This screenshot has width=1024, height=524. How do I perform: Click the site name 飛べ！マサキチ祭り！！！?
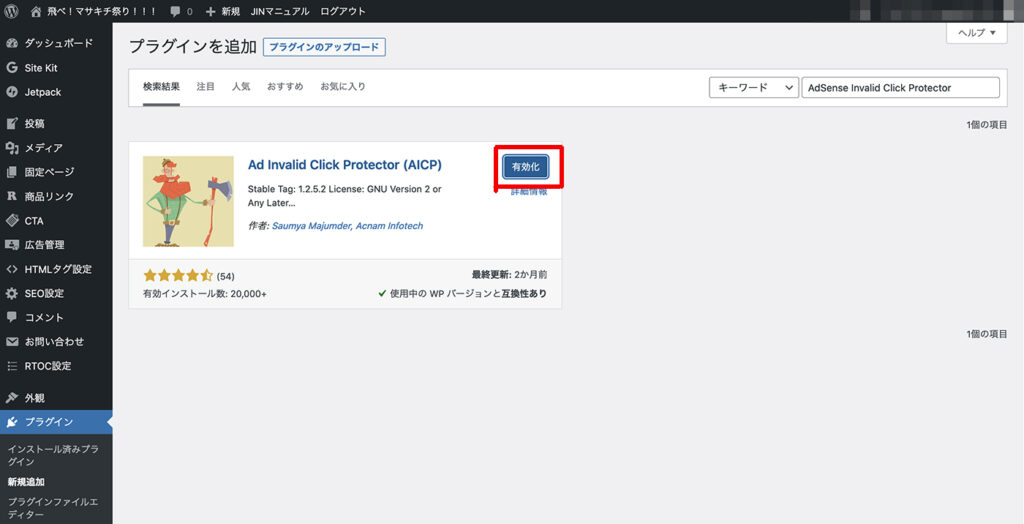pyautogui.click(x=102, y=12)
